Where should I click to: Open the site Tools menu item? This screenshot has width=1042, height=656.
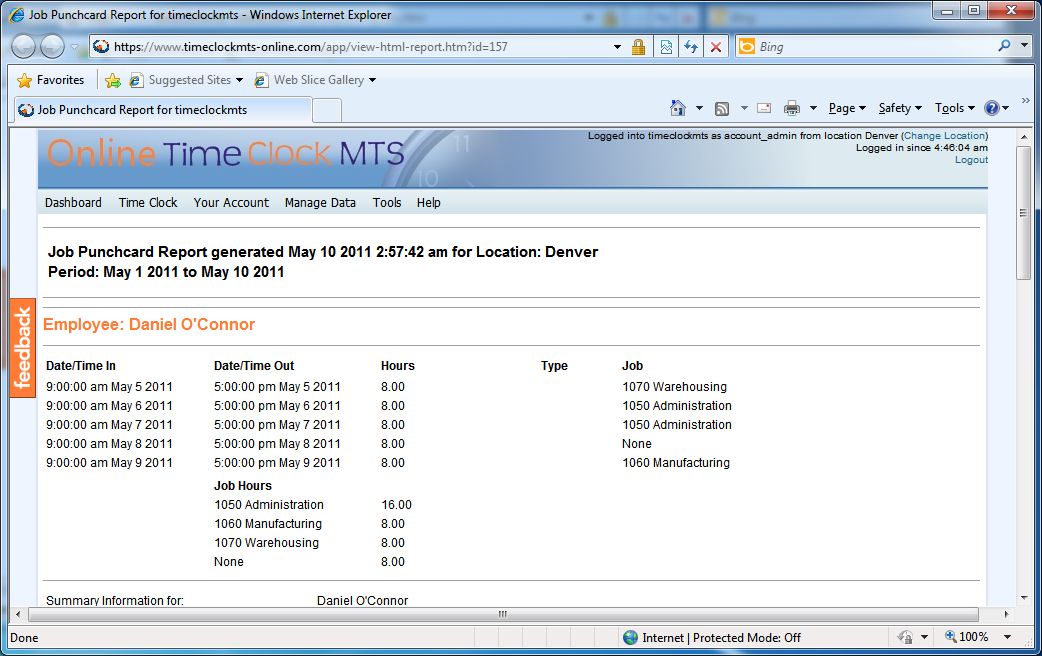coord(387,203)
